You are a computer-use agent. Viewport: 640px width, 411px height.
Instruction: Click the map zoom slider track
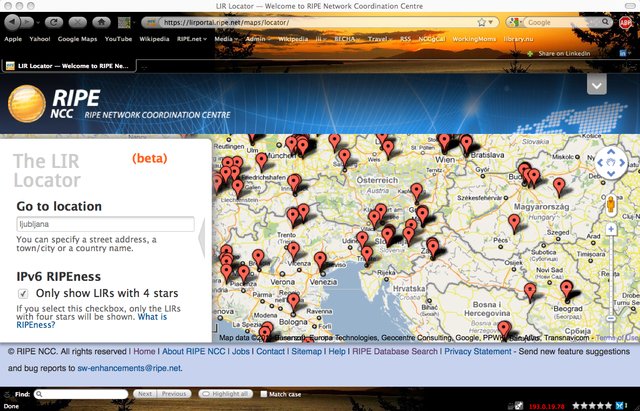(x=611, y=273)
